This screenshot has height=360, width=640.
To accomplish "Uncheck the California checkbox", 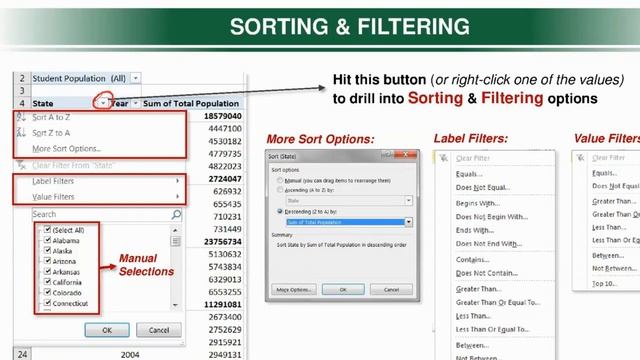I will point(47,282).
